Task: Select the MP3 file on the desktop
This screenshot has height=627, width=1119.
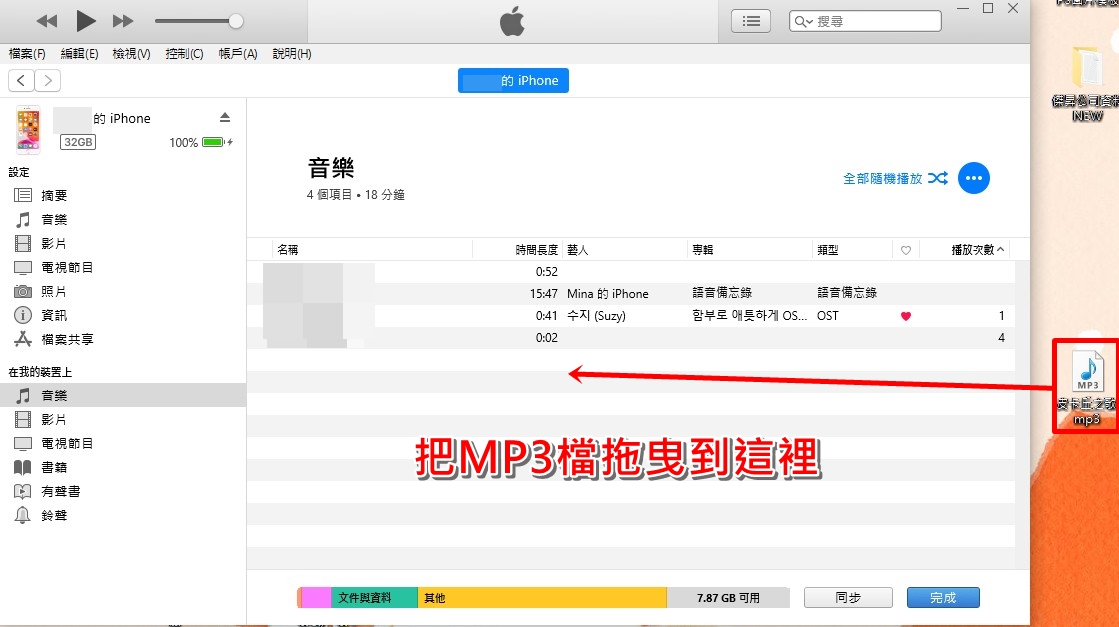Action: click(1087, 387)
